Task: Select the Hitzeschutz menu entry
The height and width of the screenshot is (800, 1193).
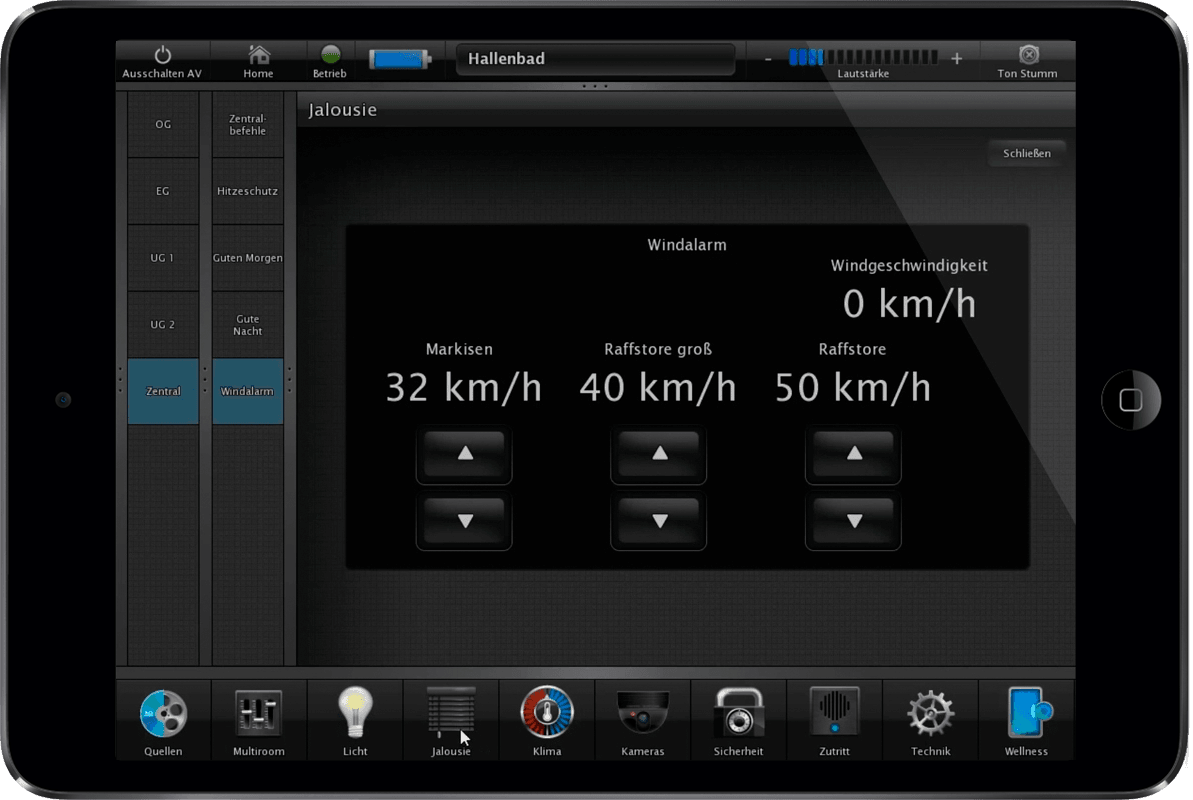Action: 248,191
